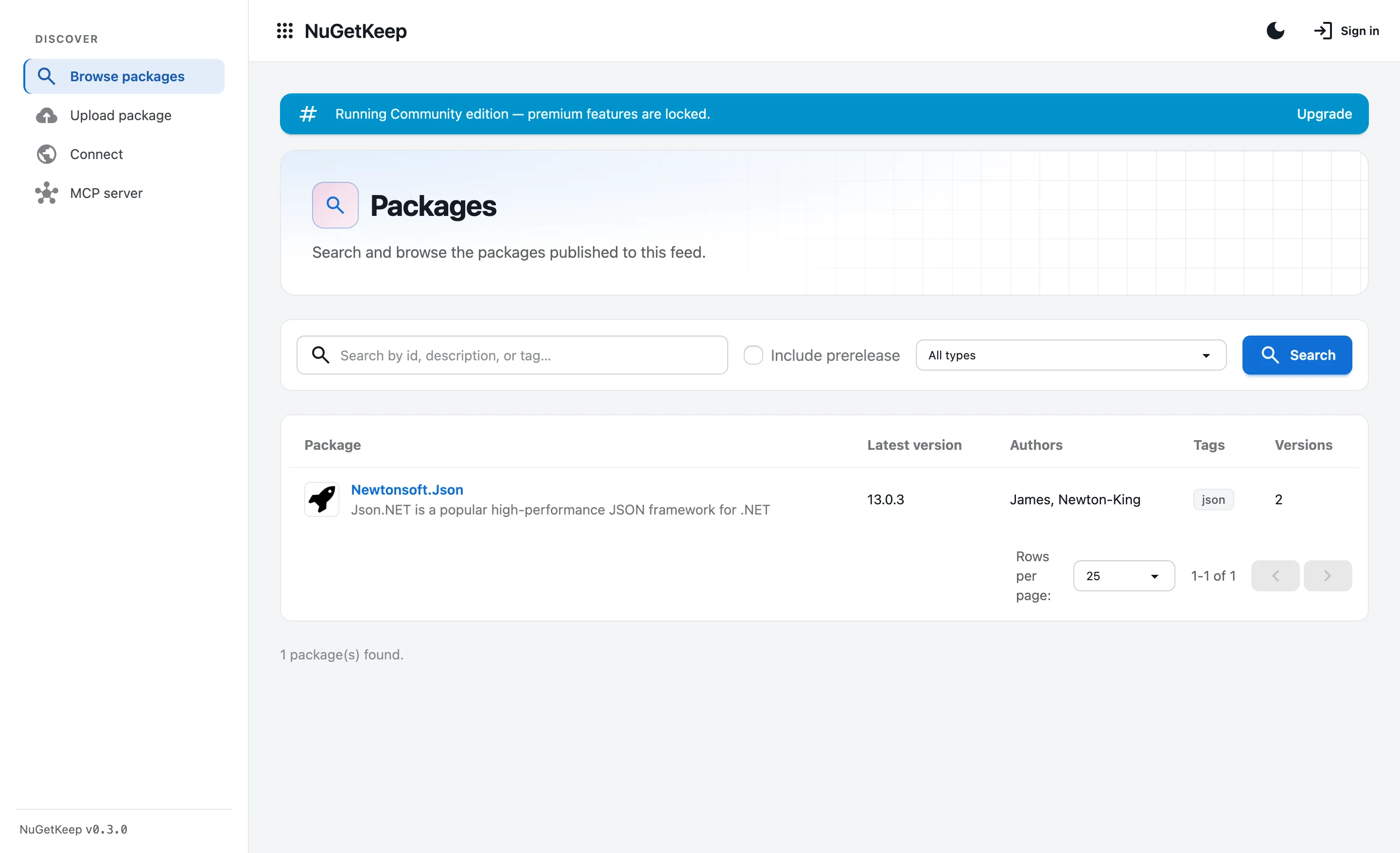The height and width of the screenshot is (853, 1400).
Task: Click the Package column header
Action: [332, 445]
